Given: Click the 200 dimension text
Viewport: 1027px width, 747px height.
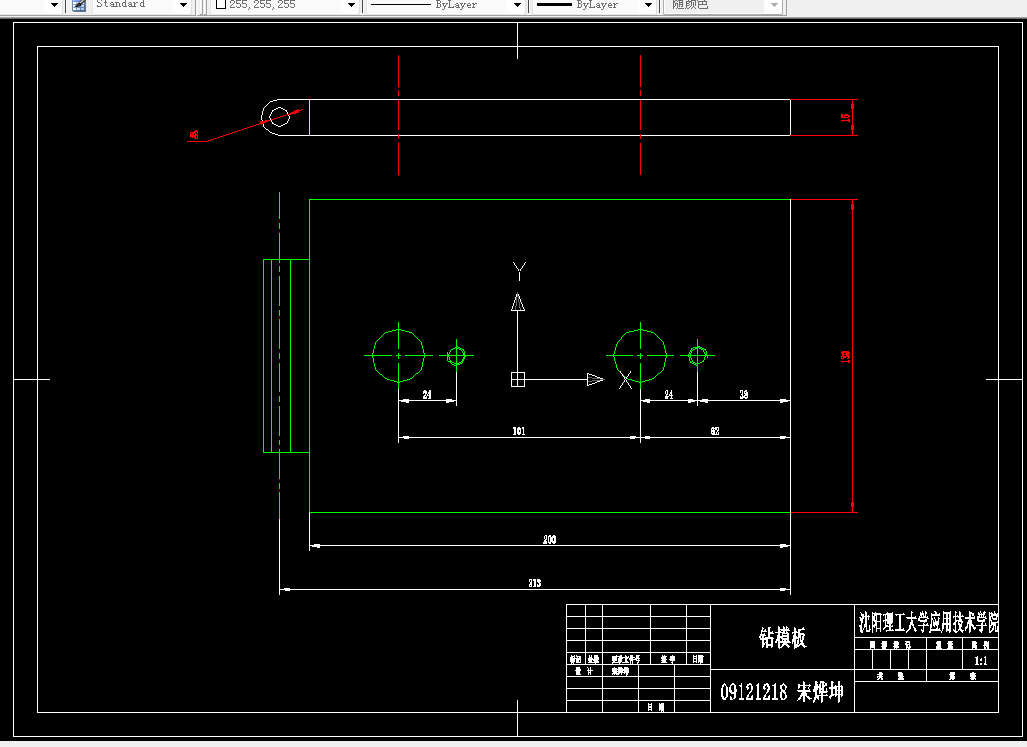Looking at the screenshot, I should tap(549, 539).
